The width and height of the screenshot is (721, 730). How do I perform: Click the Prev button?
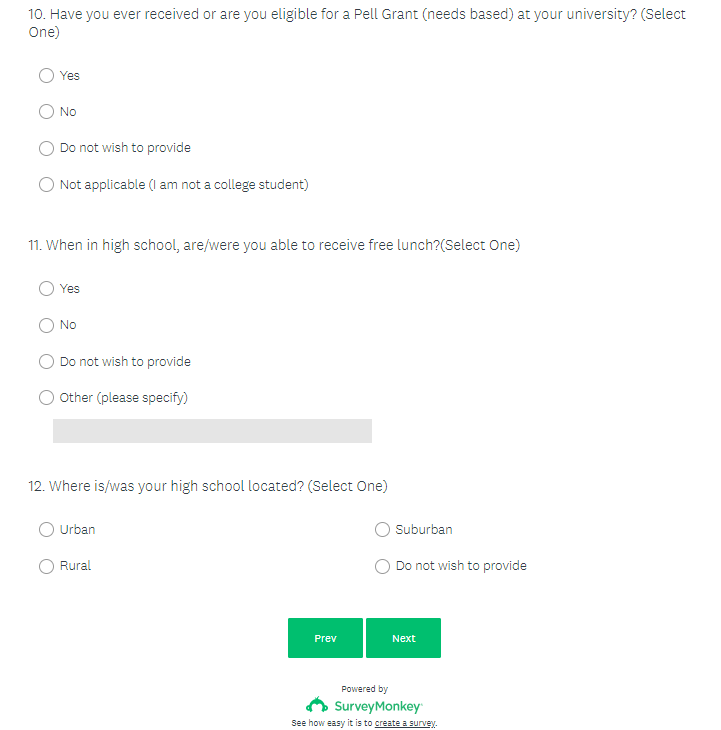coord(325,638)
